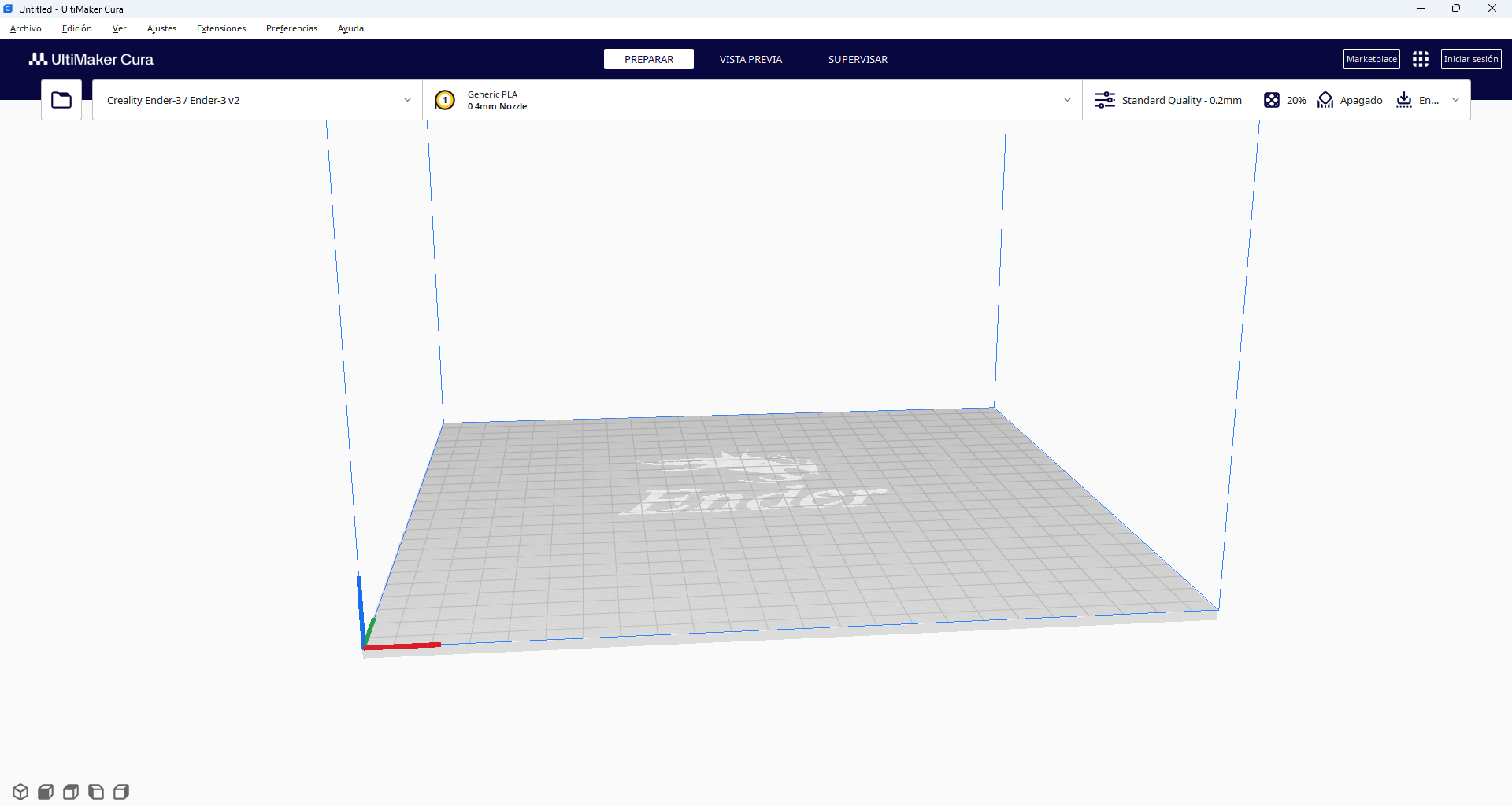Restore down the Cura window
1512x806 pixels.
1456,9
